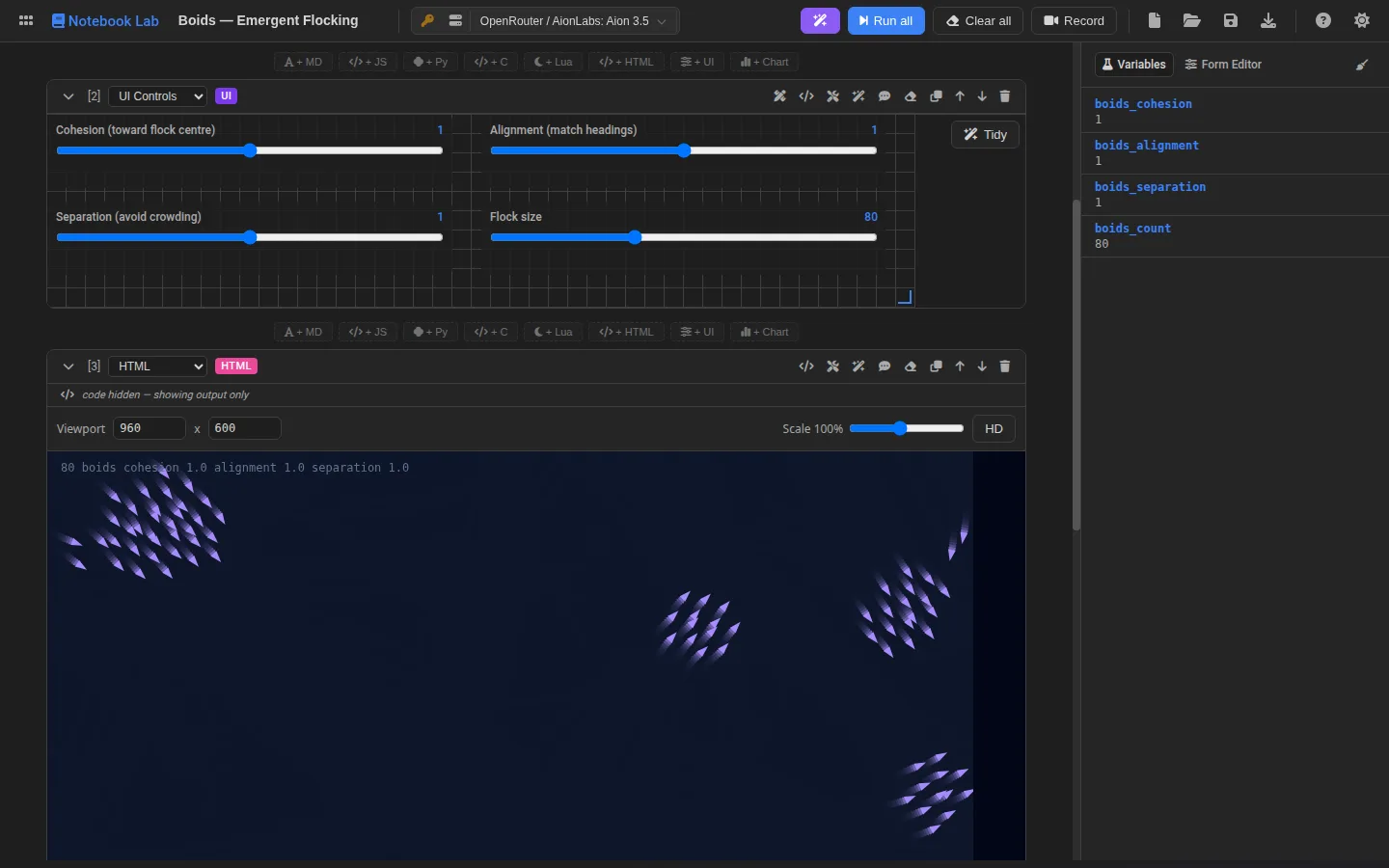The image size is (1389, 868).
Task: Show code of the UI Controls cell
Action: 806,96
